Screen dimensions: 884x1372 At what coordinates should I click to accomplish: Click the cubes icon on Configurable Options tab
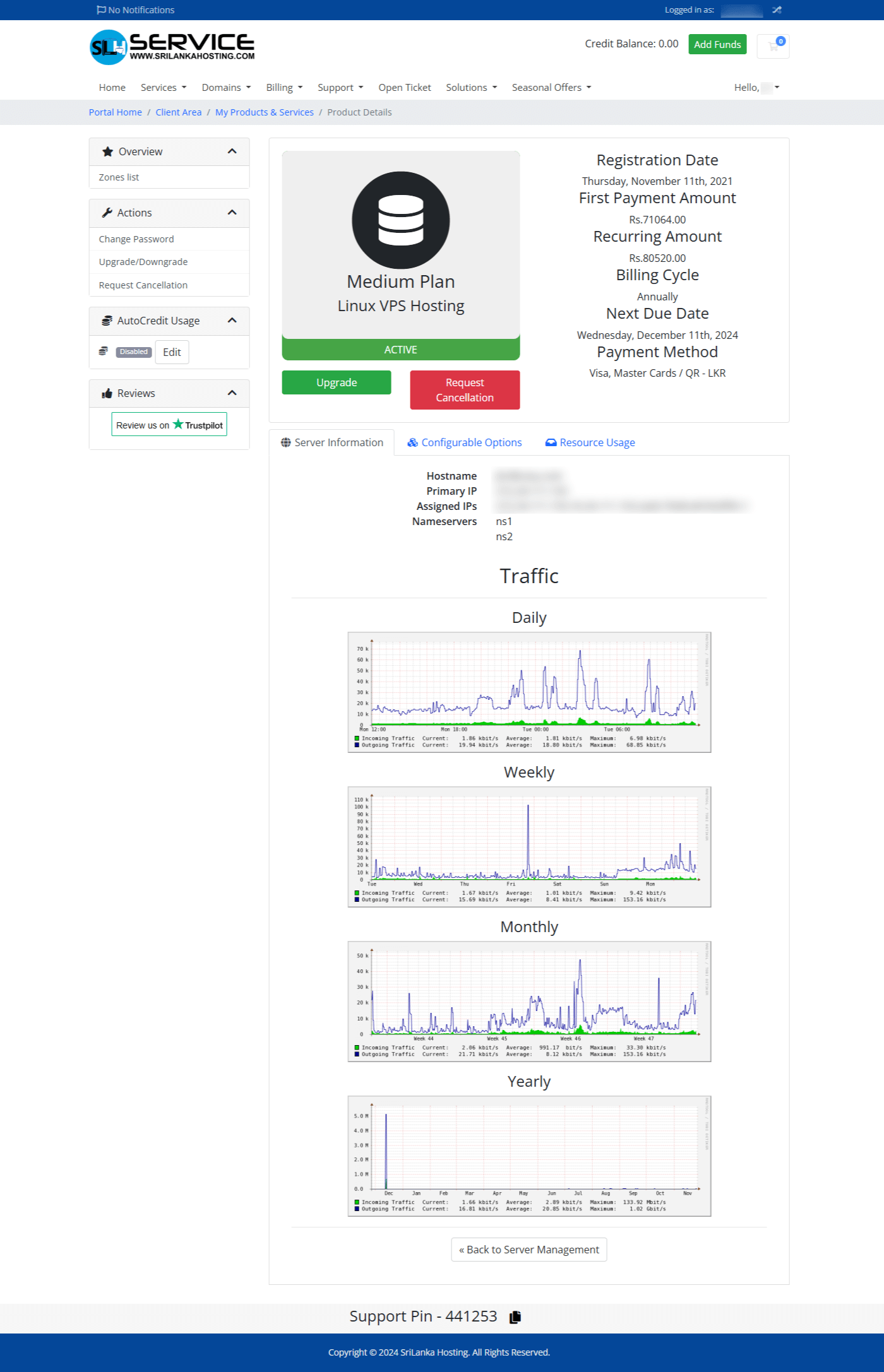[412, 442]
